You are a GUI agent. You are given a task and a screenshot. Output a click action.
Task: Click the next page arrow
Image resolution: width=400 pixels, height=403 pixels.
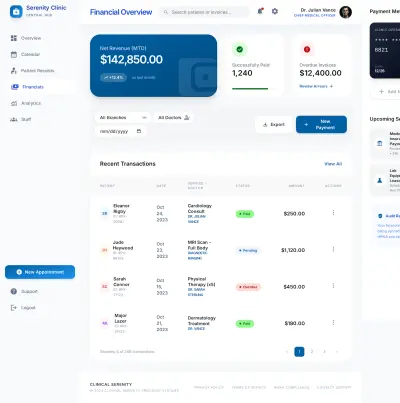pos(336,352)
